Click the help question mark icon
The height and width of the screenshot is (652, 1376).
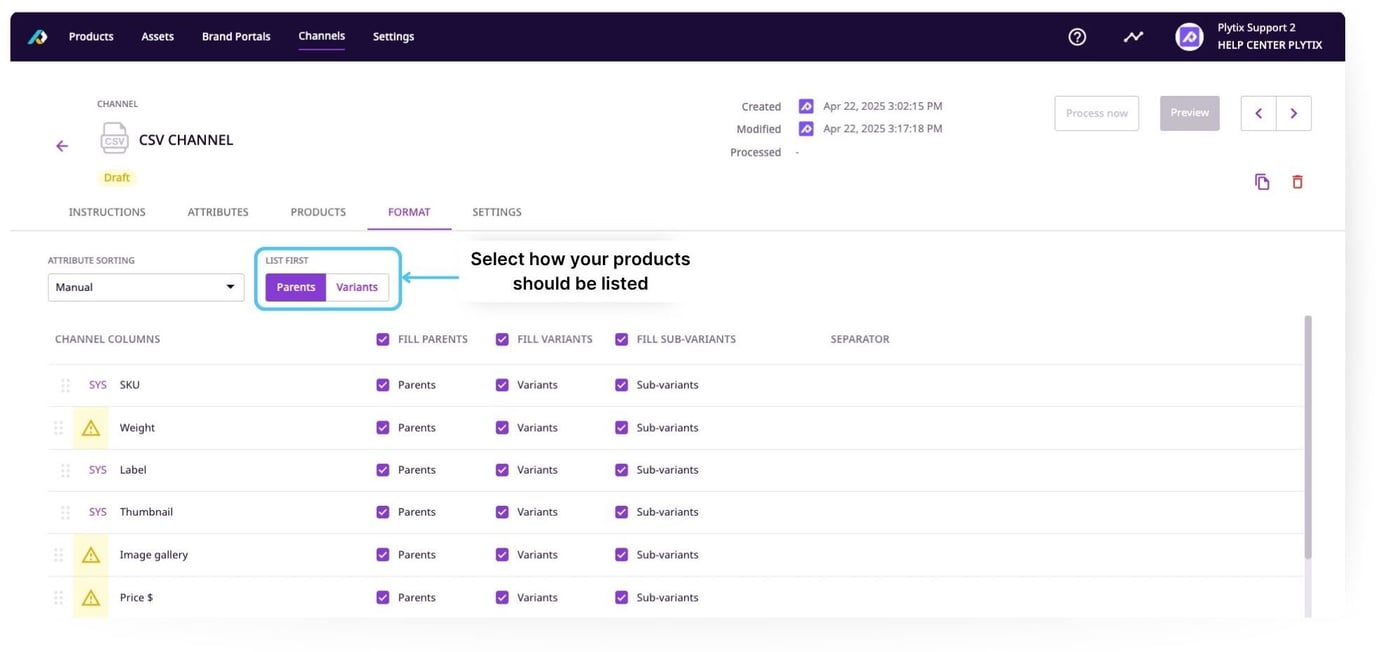click(1077, 37)
